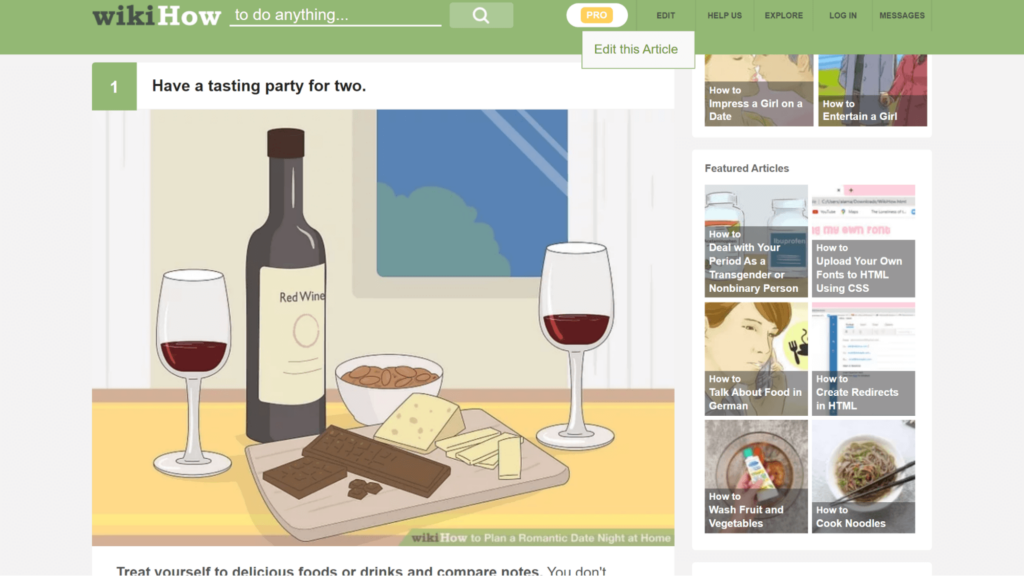Open How to Cook Noodles article
This screenshot has width=1024, height=576.
coord(863,476)
